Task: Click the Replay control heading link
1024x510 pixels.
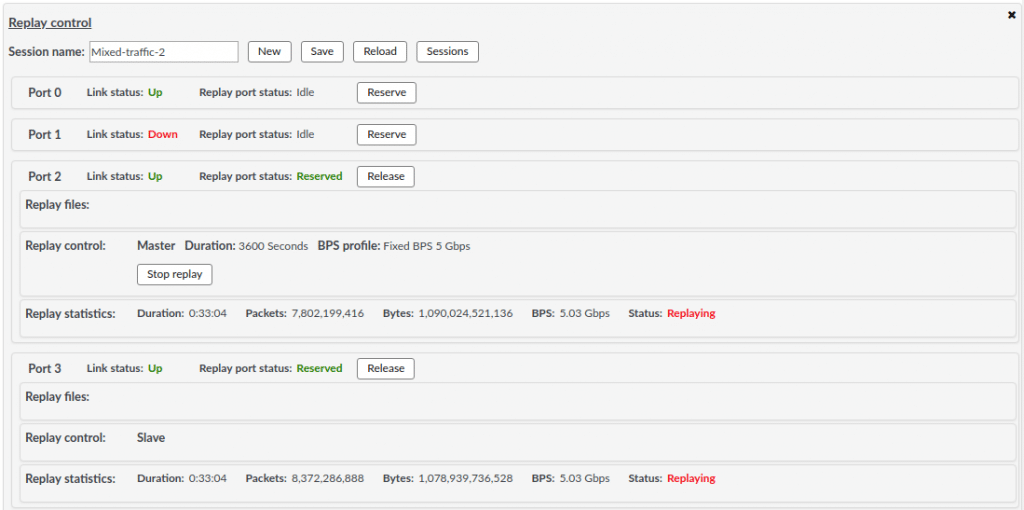Action: coord(50,23)
